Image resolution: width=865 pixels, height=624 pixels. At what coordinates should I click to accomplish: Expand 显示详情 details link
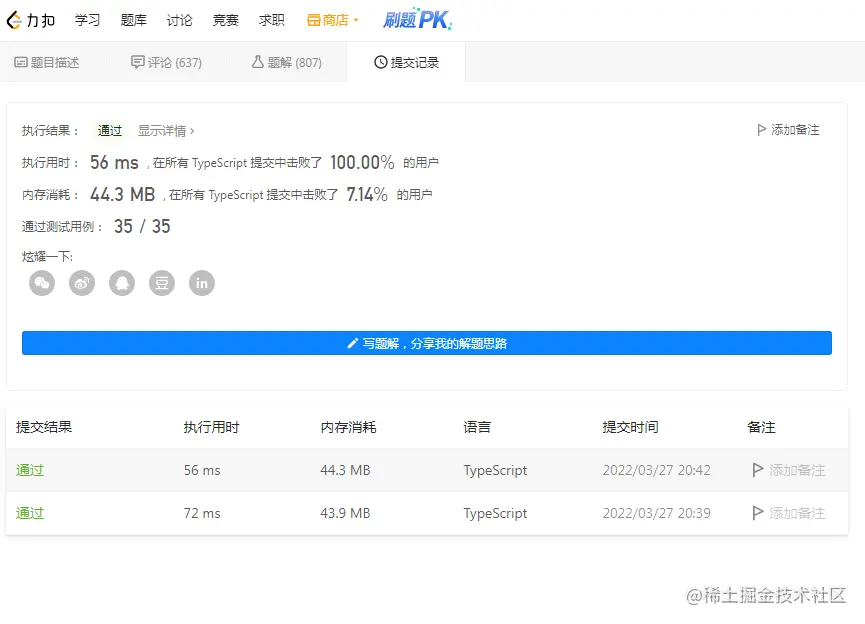(166, 131)
